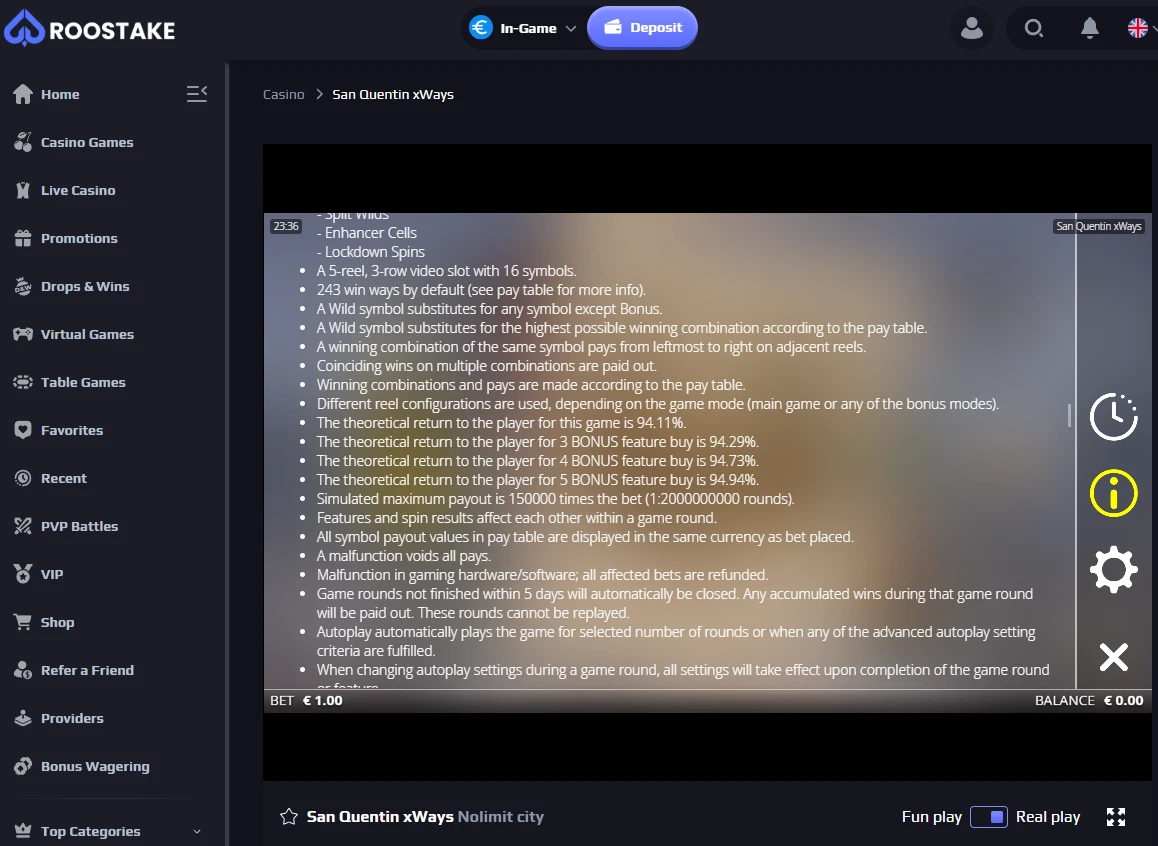Click the Fun play label
The height and width of the screenshot is (846, 1158).
931,816
